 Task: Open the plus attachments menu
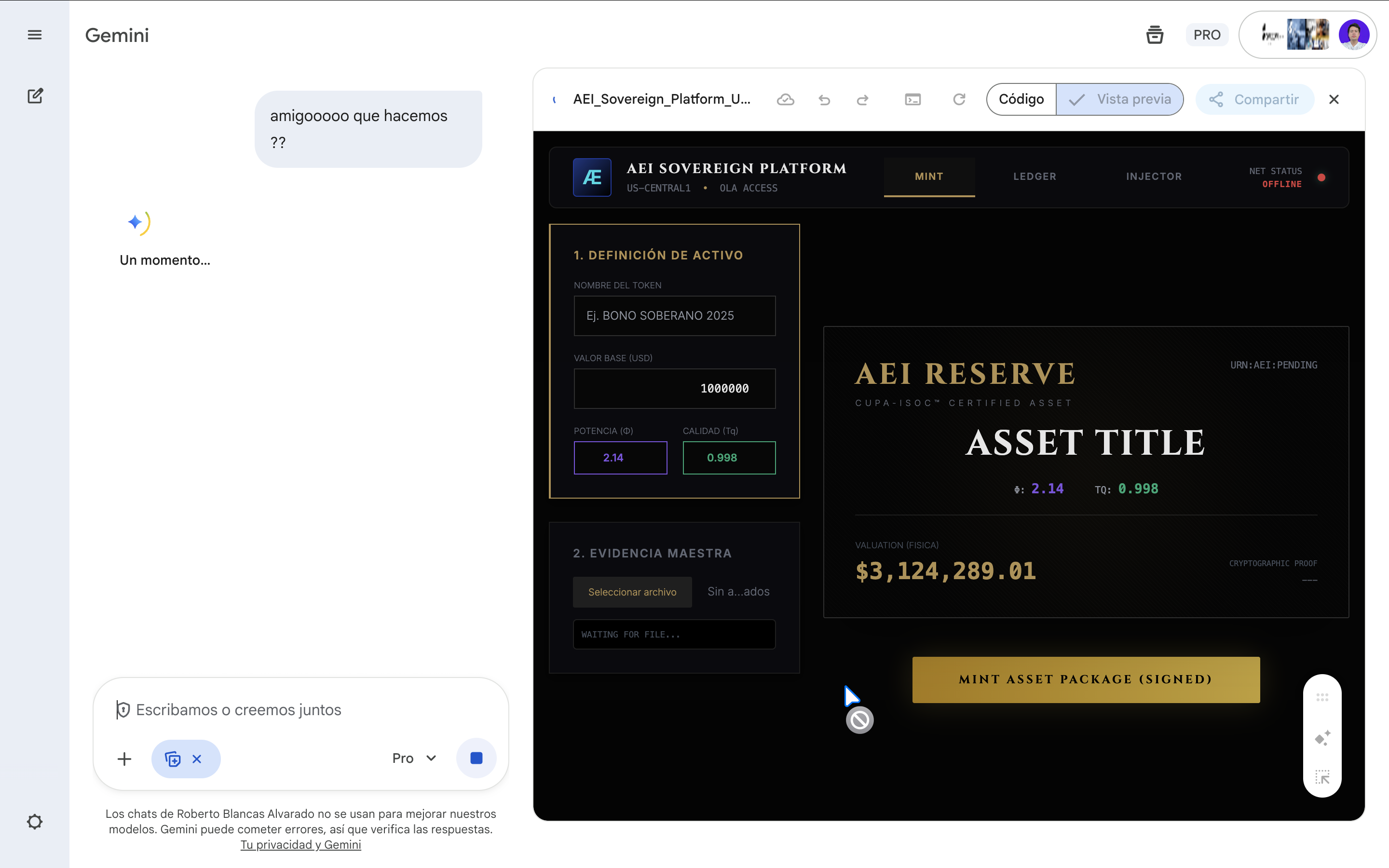(x=124, y=759)
